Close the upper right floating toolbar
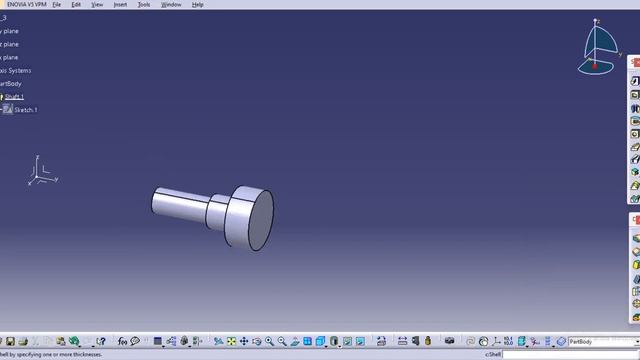 pos(636,62)
